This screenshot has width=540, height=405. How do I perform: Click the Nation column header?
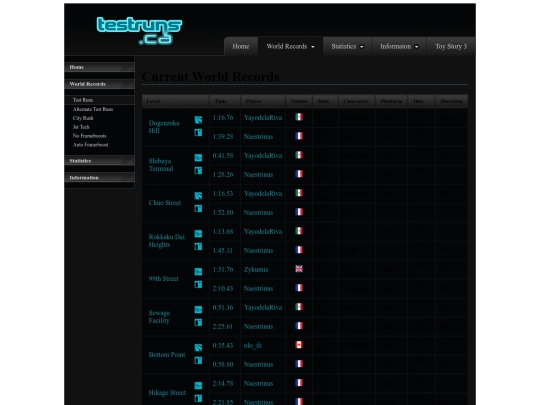coord(299,101)
